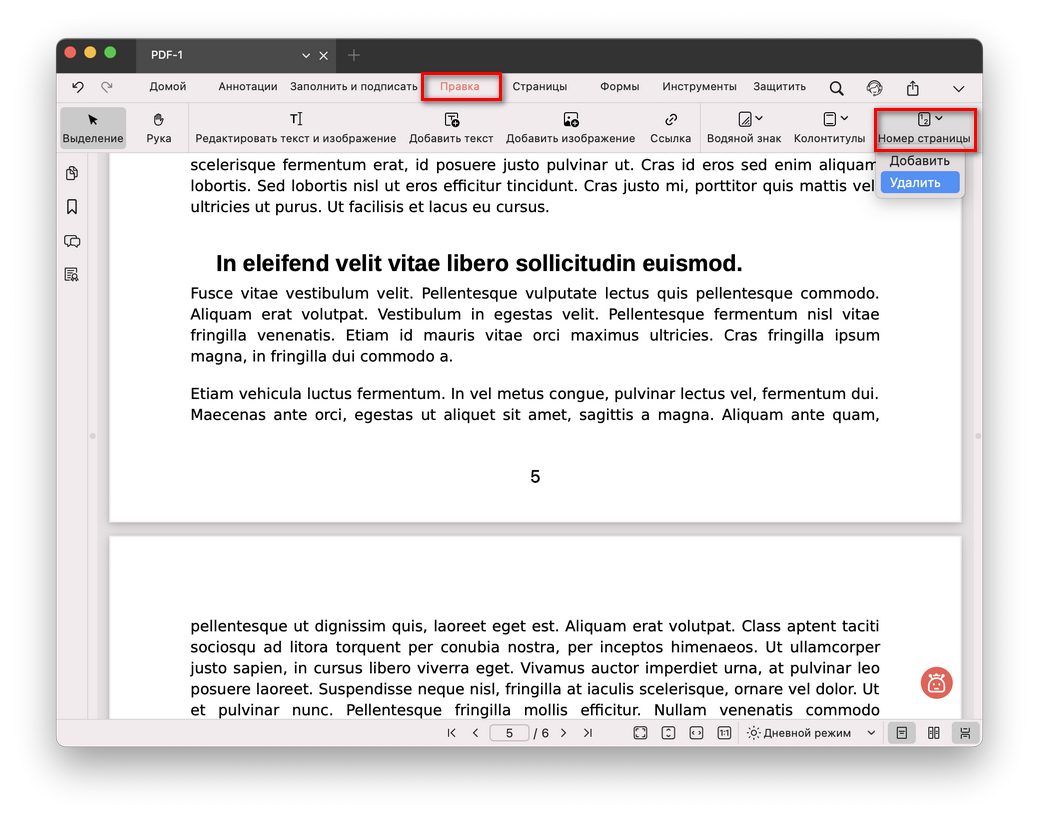Show the comments panel in sidebar
The width and height of the screenshot is (1039, 821).
(x=71, y=241)
